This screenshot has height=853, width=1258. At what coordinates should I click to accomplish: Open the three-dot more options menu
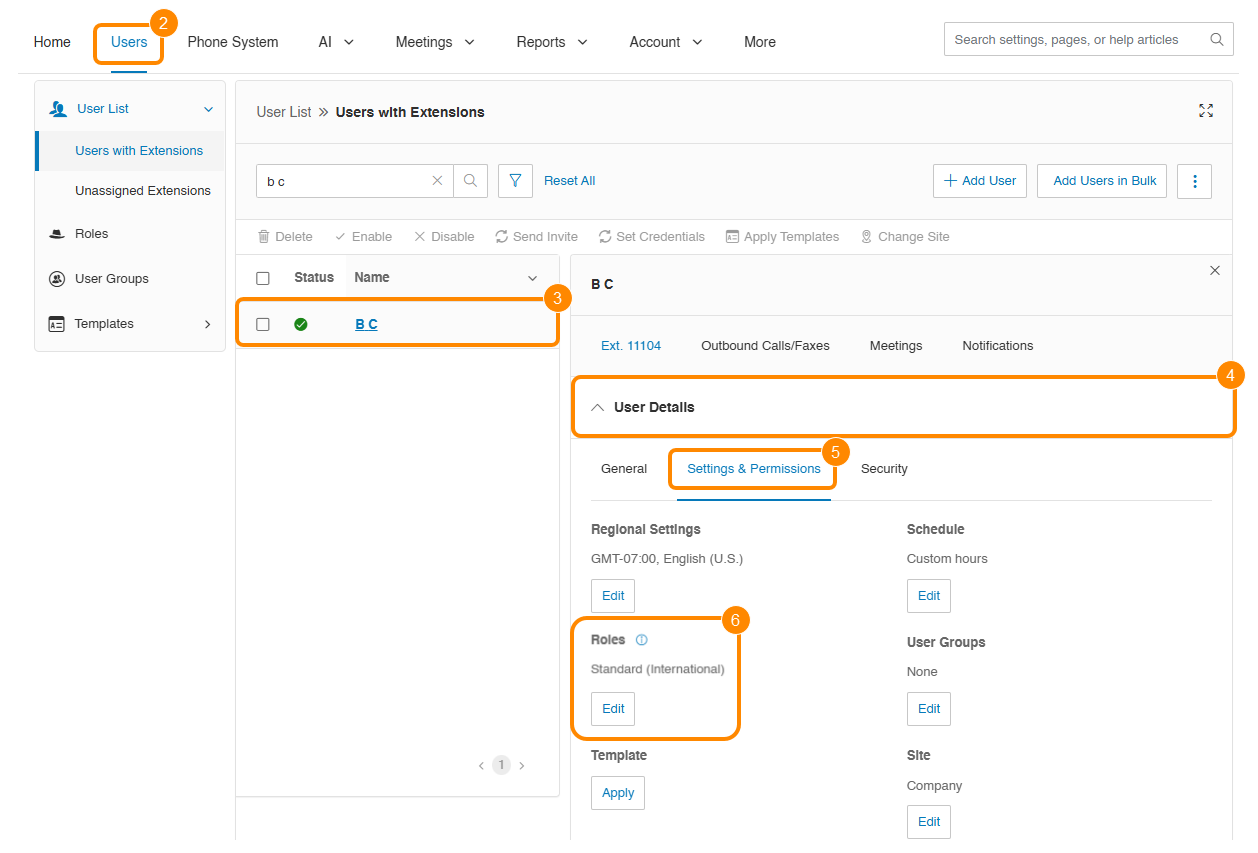(1194, 181)
